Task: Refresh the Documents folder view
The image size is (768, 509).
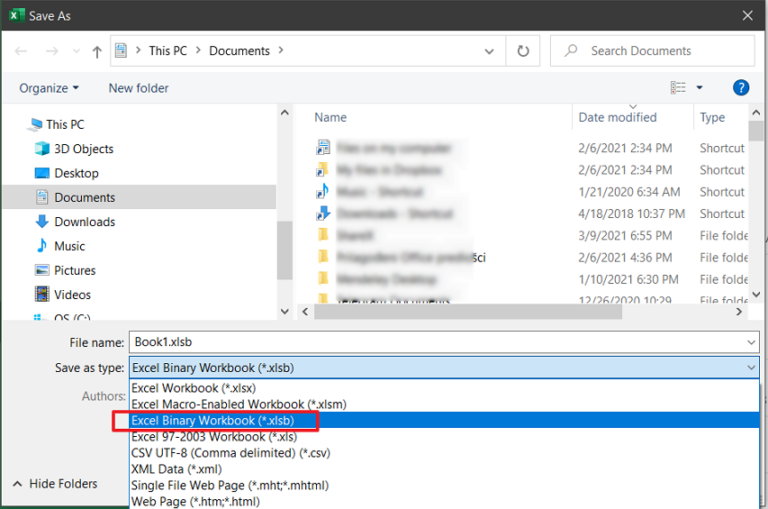Action: (x=523, y=51)
